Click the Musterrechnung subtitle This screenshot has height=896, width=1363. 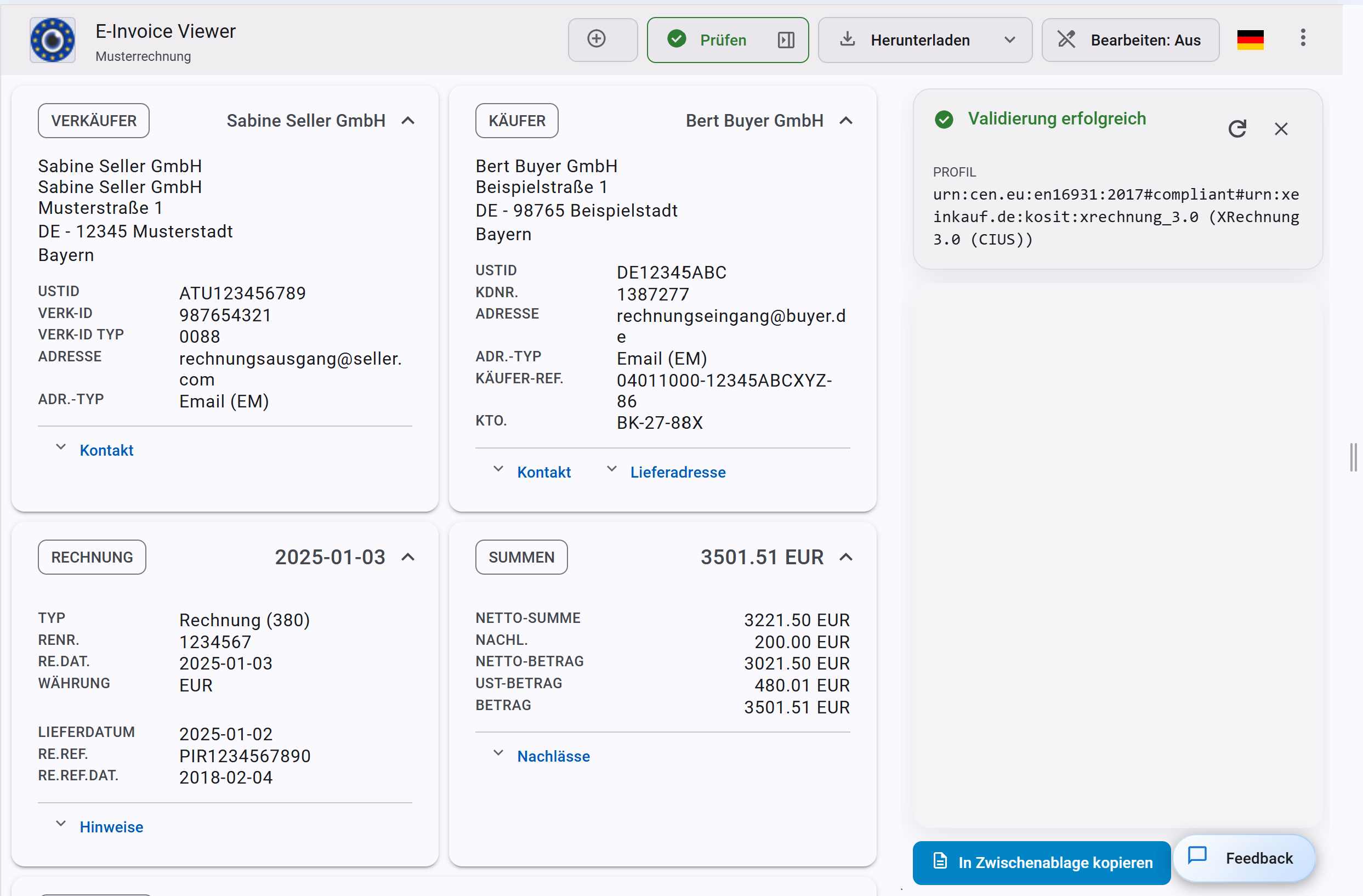coord(143,56)
